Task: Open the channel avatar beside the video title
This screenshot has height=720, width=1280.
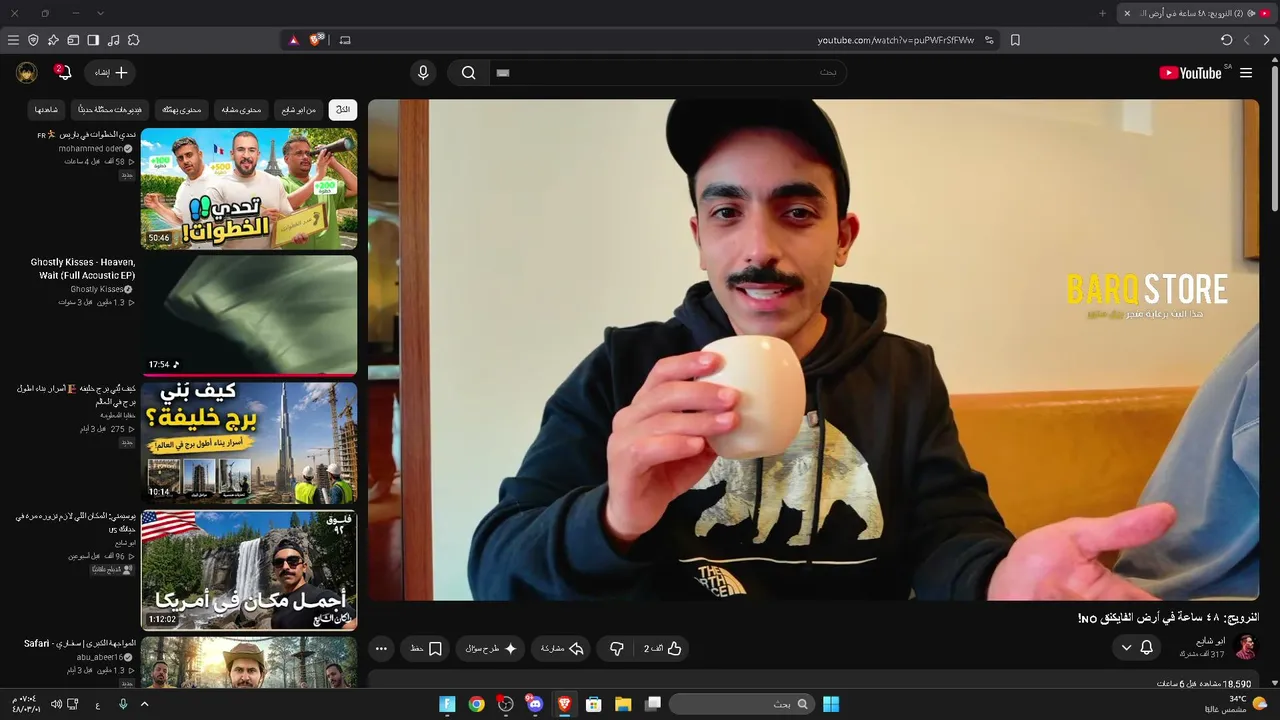Action: point(1245,647)
